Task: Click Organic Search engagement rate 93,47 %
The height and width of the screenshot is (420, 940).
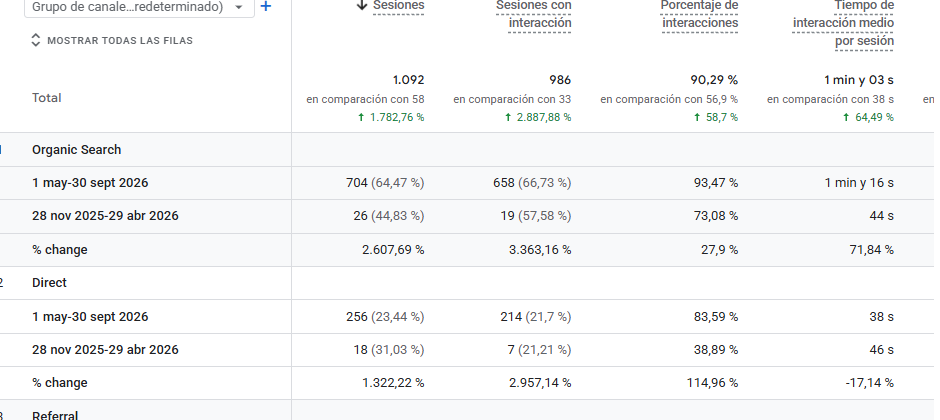Action: [716, 183]
